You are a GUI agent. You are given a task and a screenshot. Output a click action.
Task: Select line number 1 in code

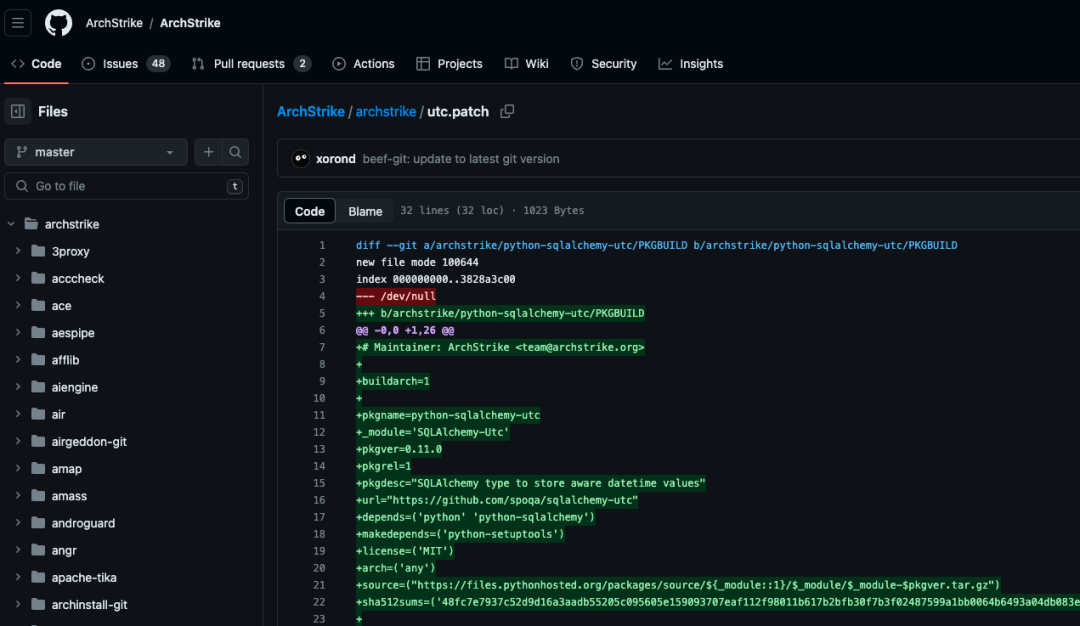(322, 245)
